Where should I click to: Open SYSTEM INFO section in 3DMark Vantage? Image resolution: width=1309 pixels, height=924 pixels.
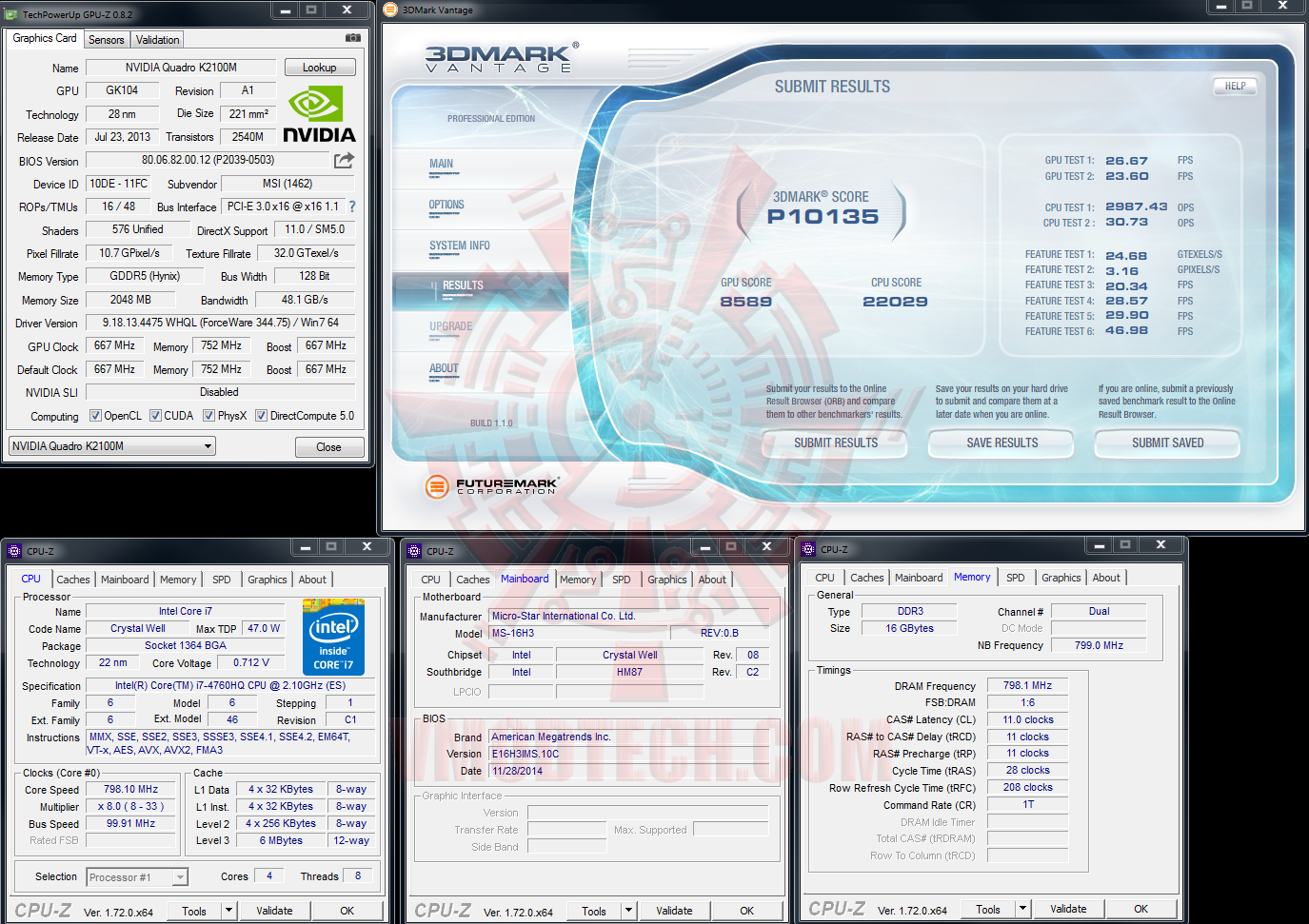point(460,246)
